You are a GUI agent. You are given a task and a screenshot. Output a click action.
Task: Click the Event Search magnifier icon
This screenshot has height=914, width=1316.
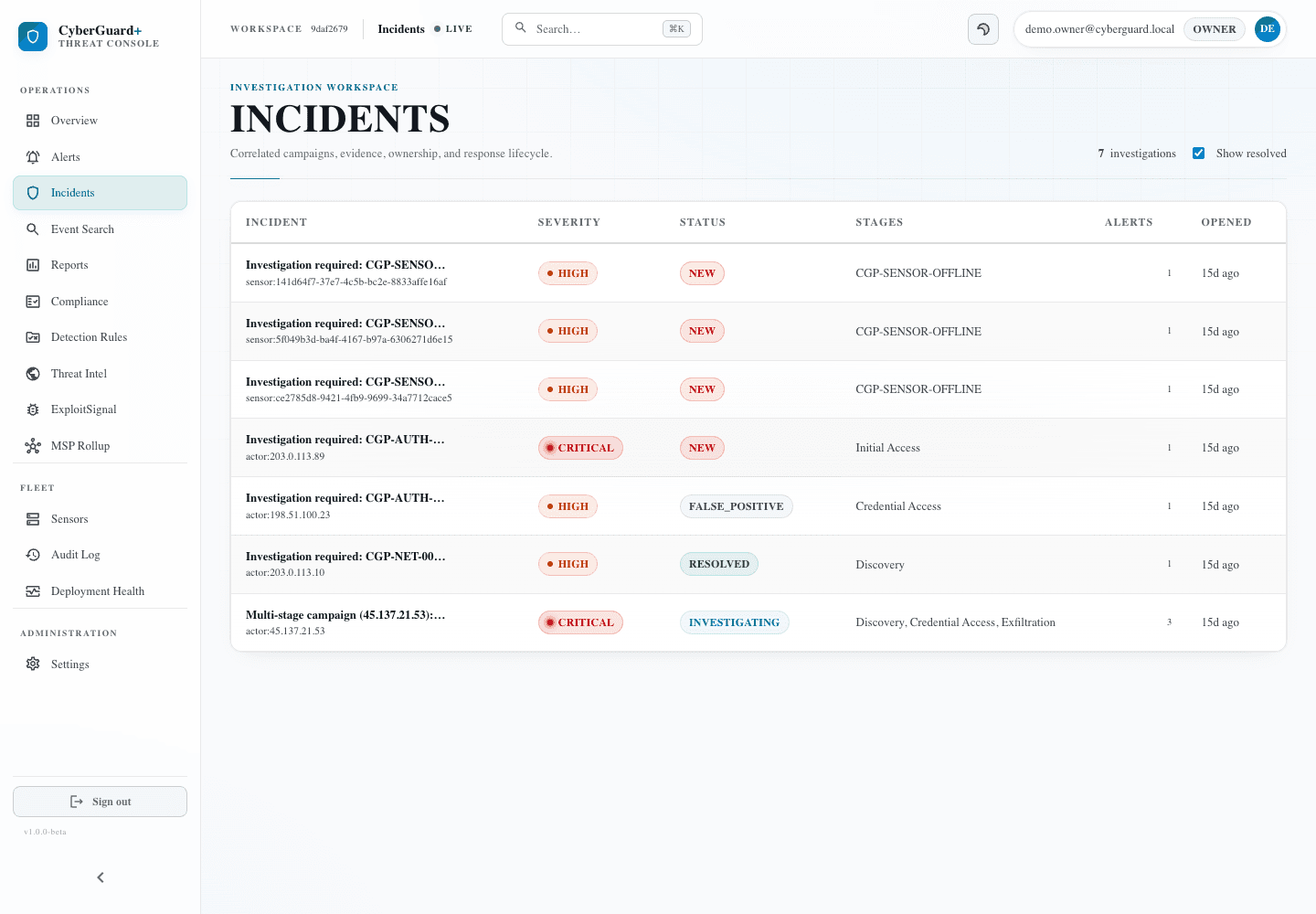pyautogui.click(x=33, y=229)
